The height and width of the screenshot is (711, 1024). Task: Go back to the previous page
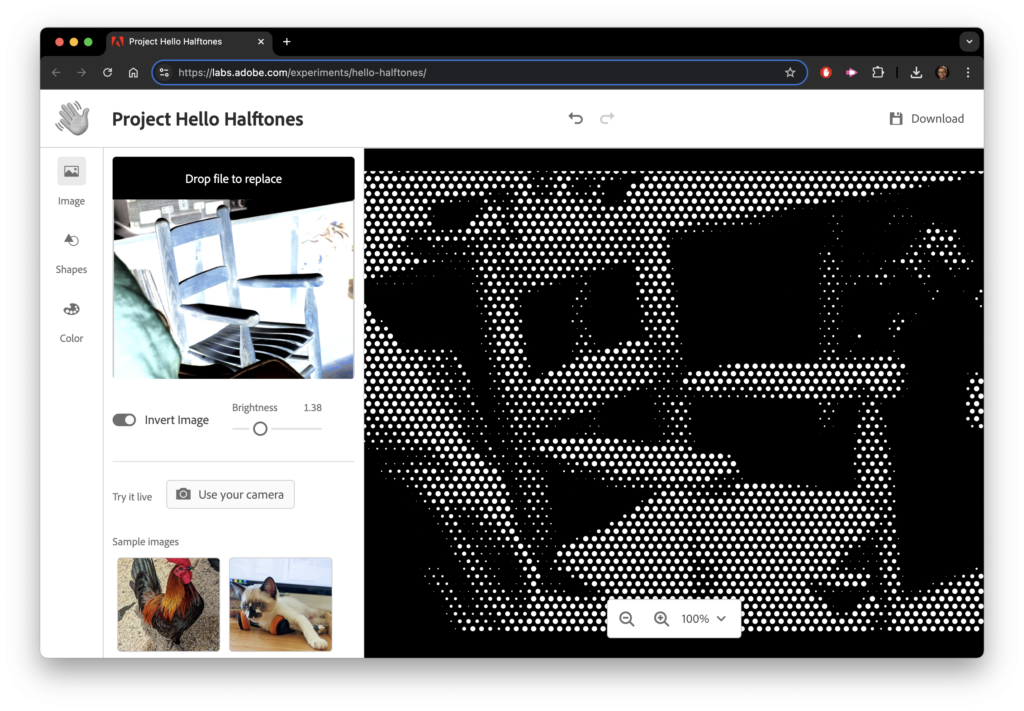[56, 72]
